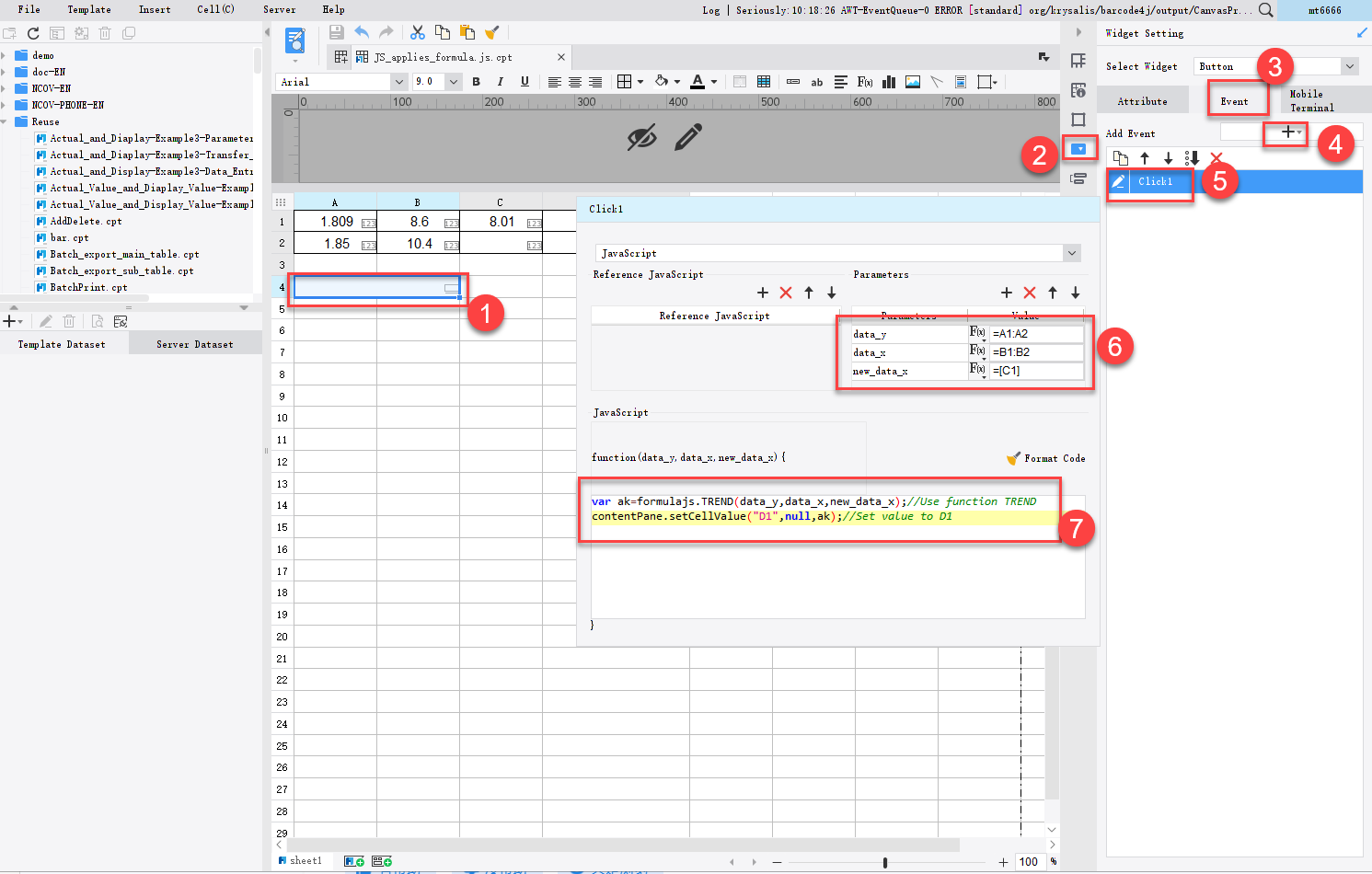Viewport: 1372px width, 874px height.
Task: Click the data_y parameter value field
Action: click(1037, 334)
